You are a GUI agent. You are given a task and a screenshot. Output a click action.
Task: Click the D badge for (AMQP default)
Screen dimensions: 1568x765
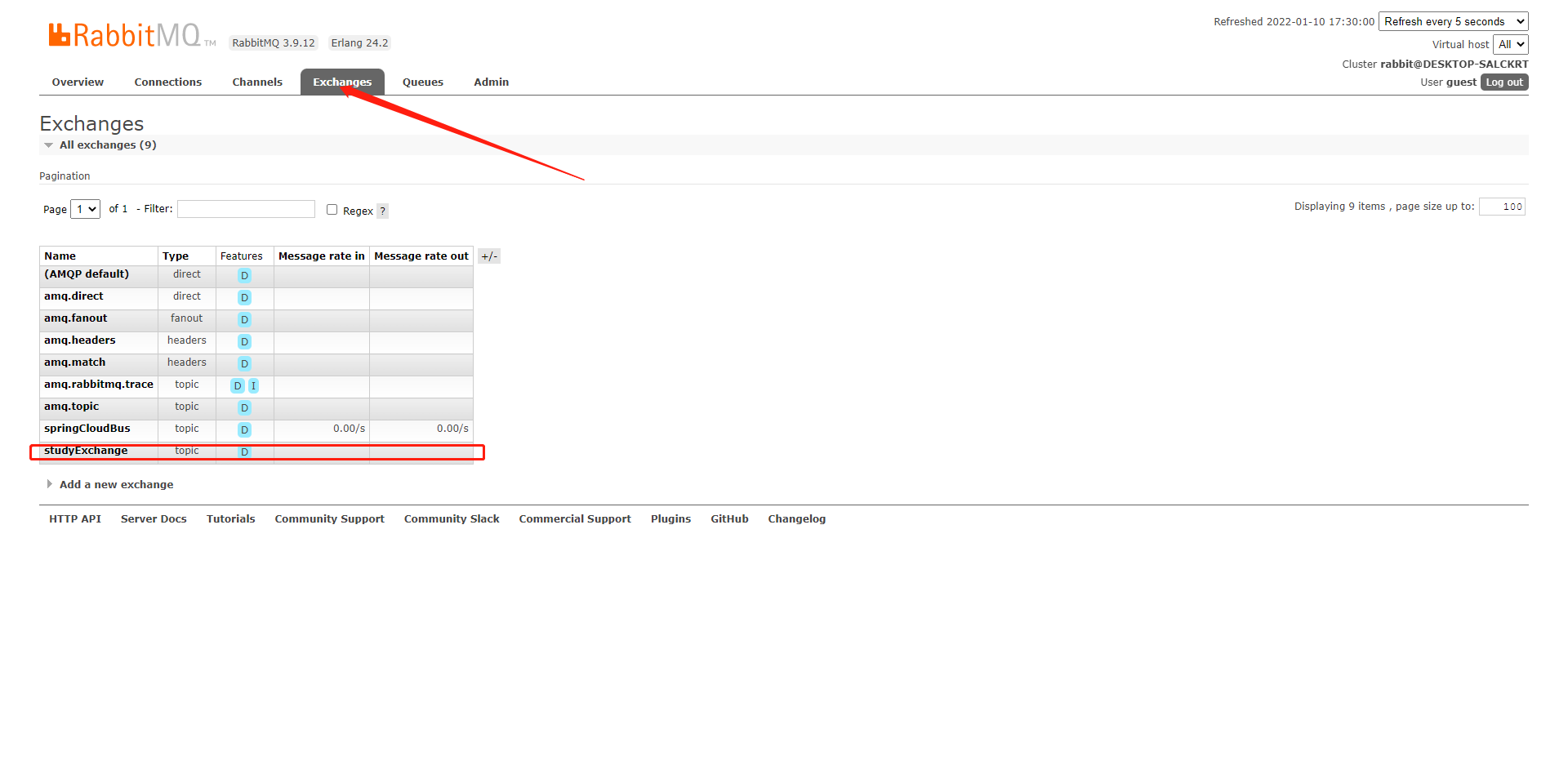point(244,276)
